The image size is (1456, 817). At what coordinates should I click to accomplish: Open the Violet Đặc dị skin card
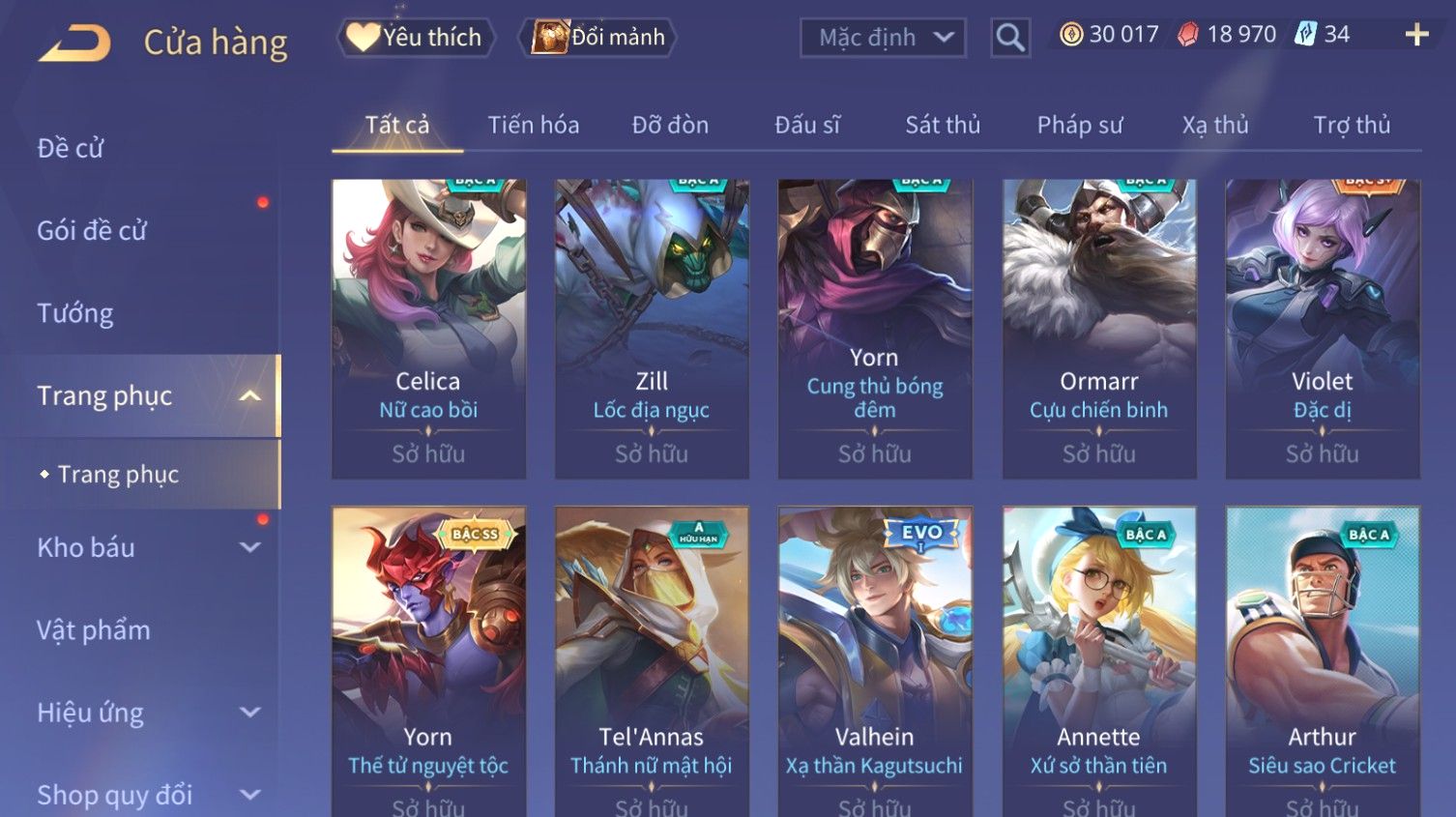point(1323,329)
